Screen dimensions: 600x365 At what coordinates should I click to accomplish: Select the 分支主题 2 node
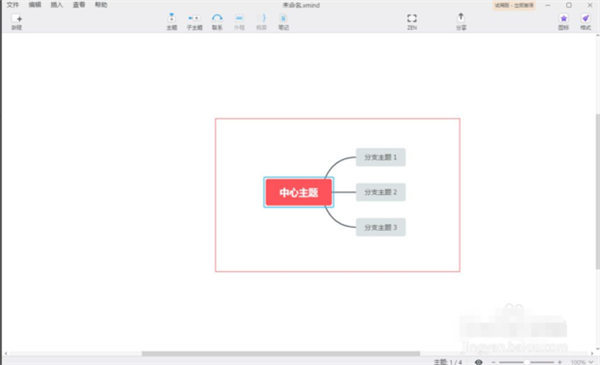(x=380, y=192)
